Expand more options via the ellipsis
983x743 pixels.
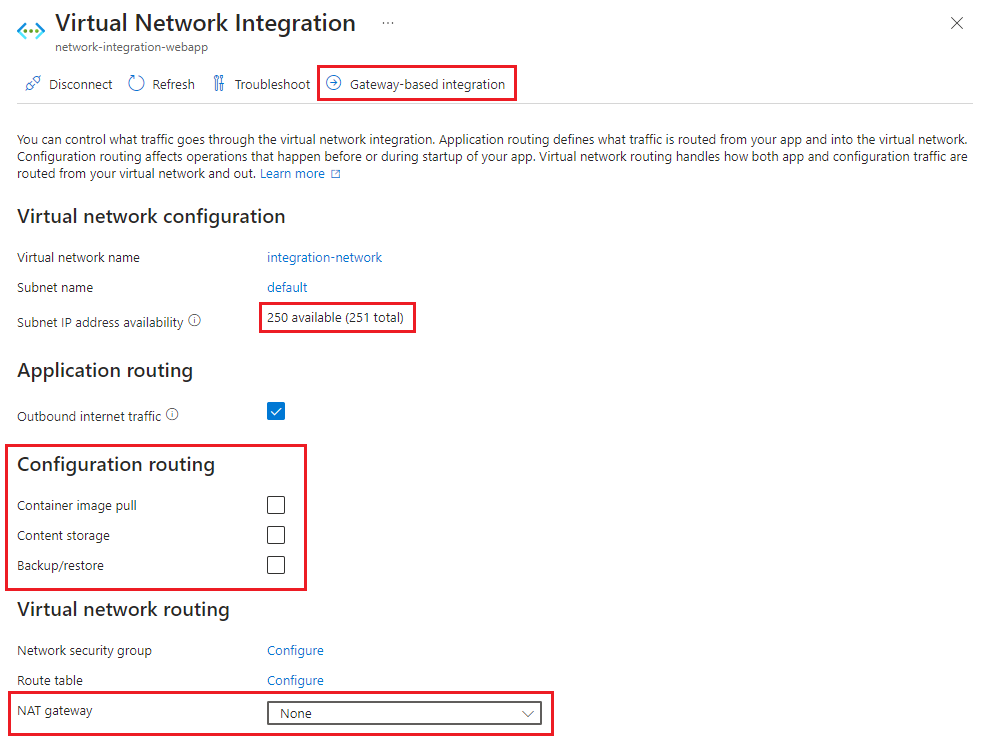[x=387, y=22]
